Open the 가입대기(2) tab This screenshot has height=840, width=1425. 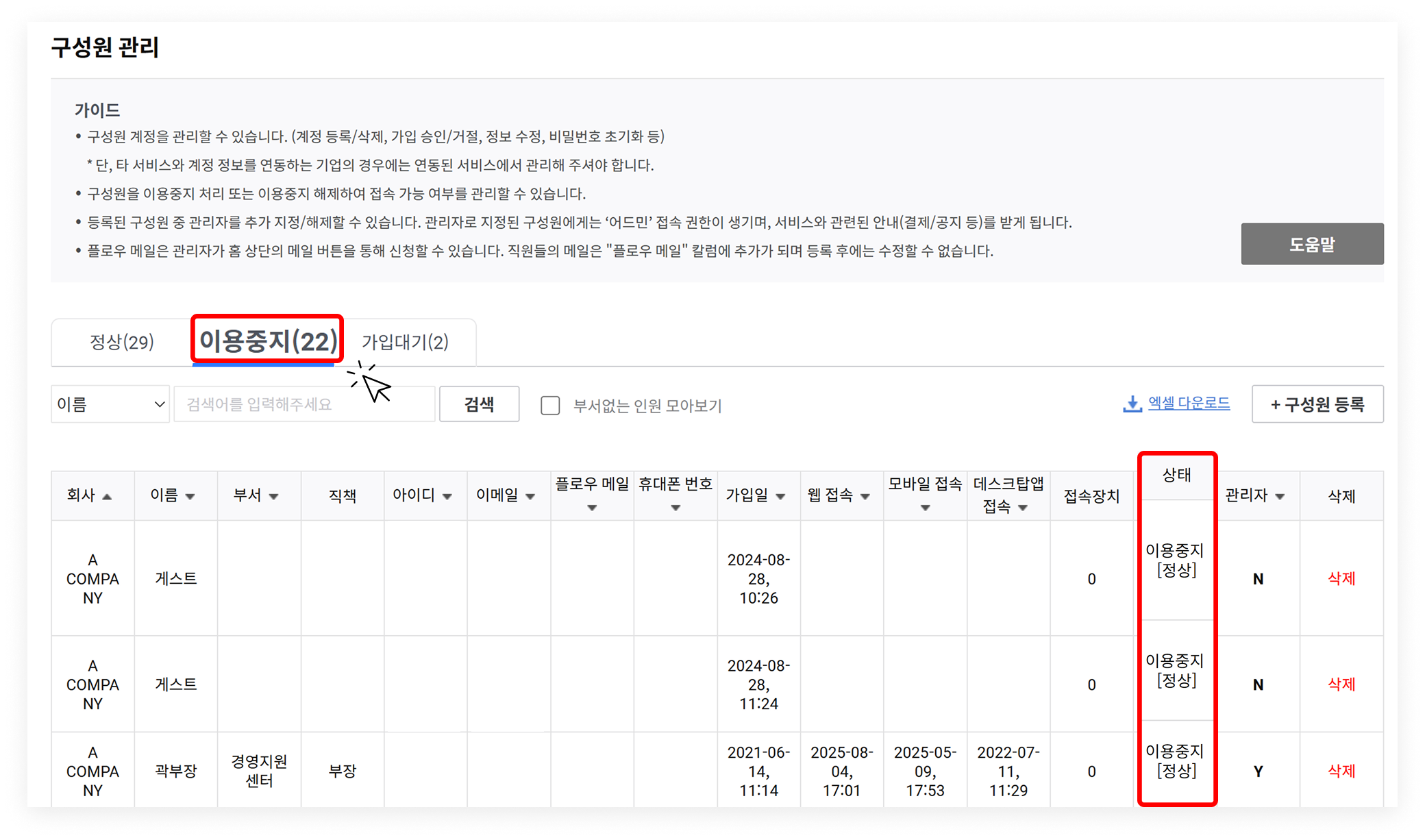tap(405, 342)
